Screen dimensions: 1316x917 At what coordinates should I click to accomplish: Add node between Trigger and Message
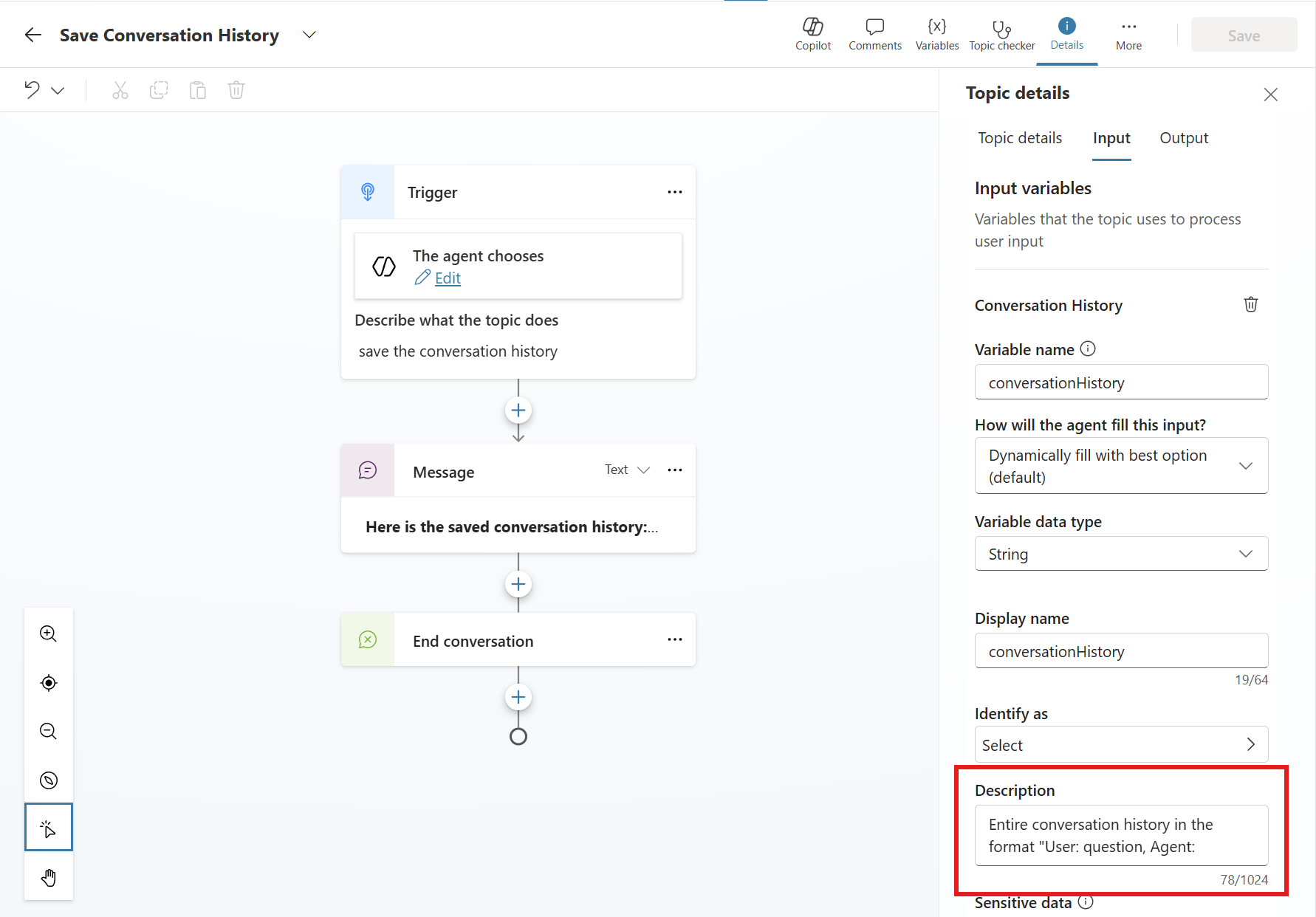(x=518, y=411)
